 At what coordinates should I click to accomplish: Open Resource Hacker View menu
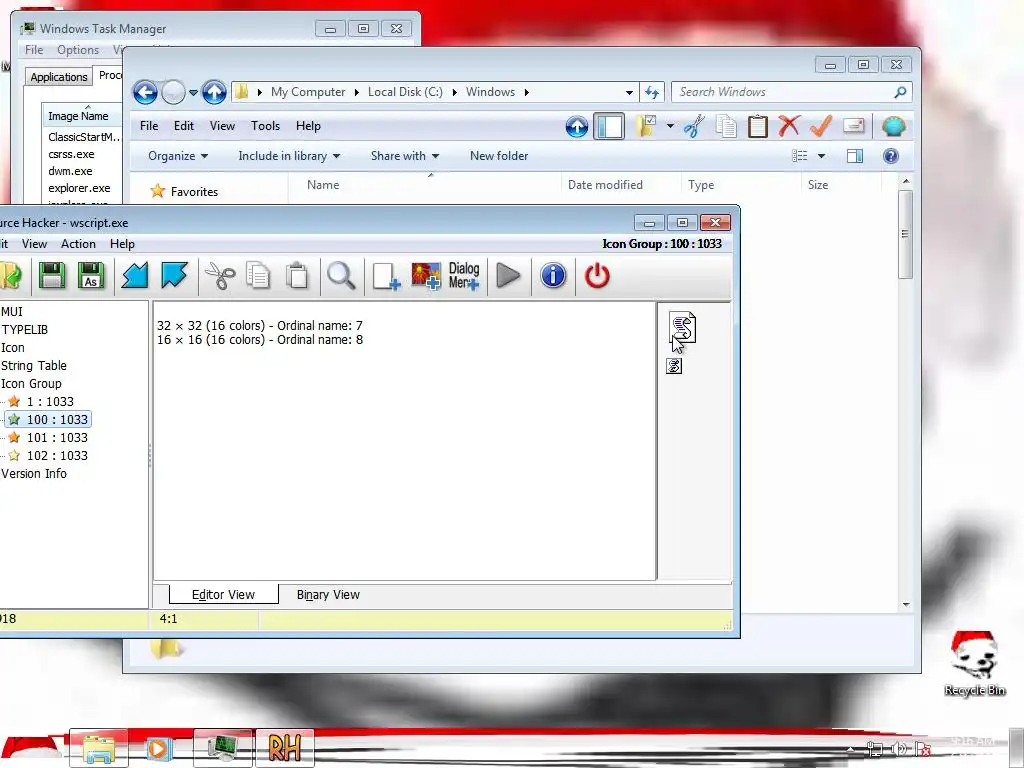(34, 244)
